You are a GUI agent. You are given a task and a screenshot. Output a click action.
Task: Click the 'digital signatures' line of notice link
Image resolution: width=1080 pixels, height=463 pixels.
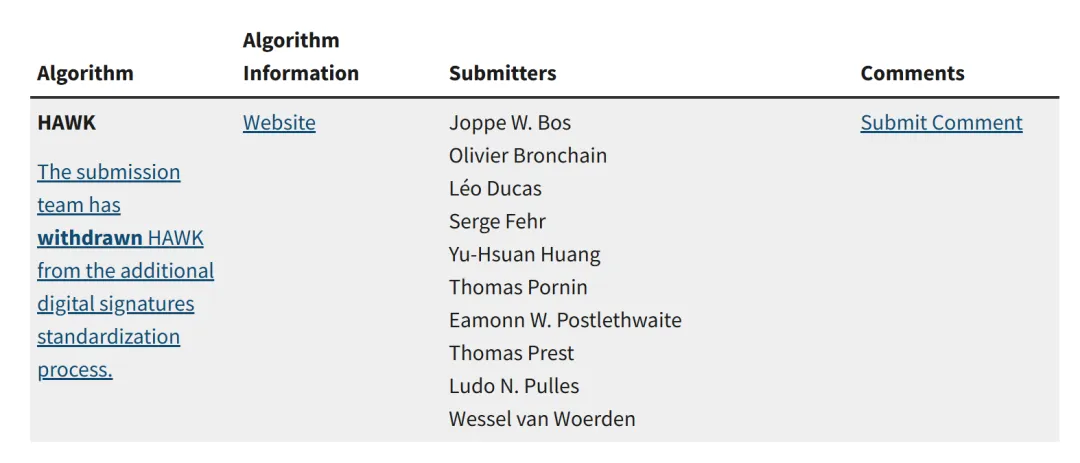116,304
